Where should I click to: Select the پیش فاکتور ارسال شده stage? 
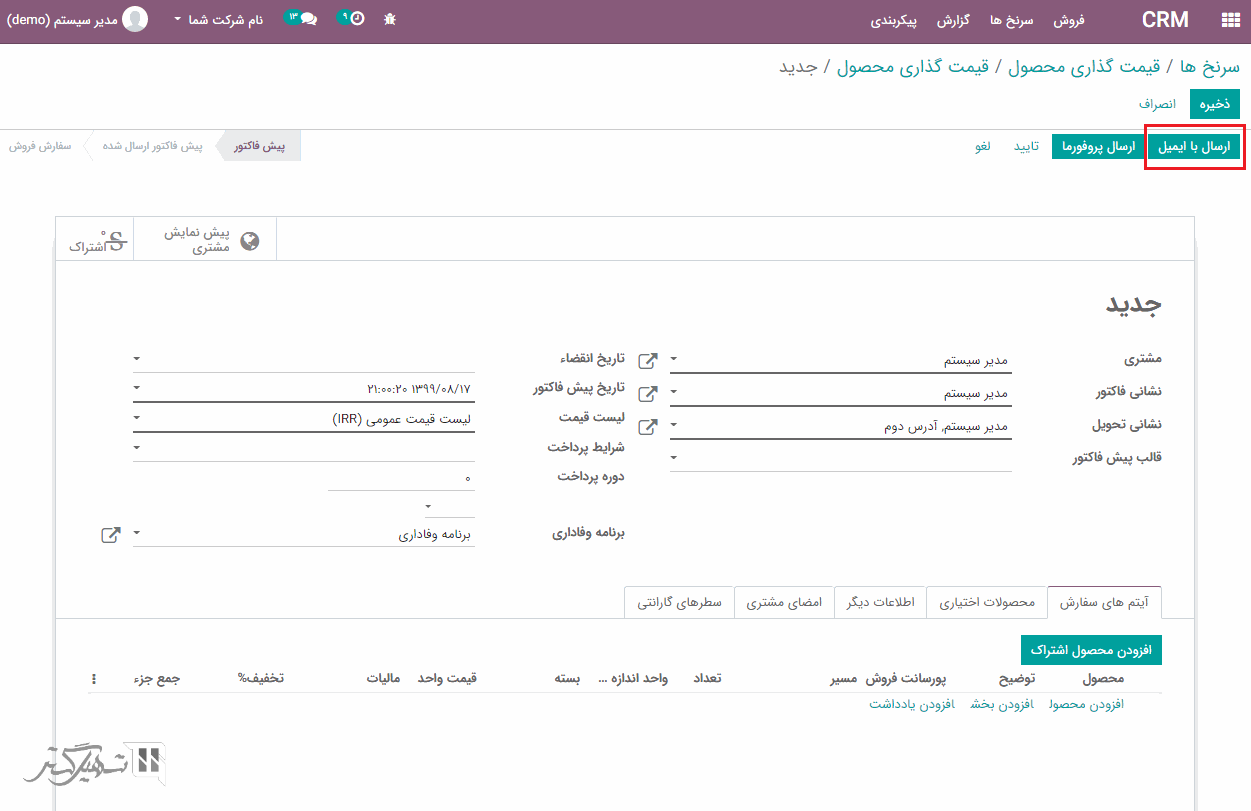click(152, 146)
